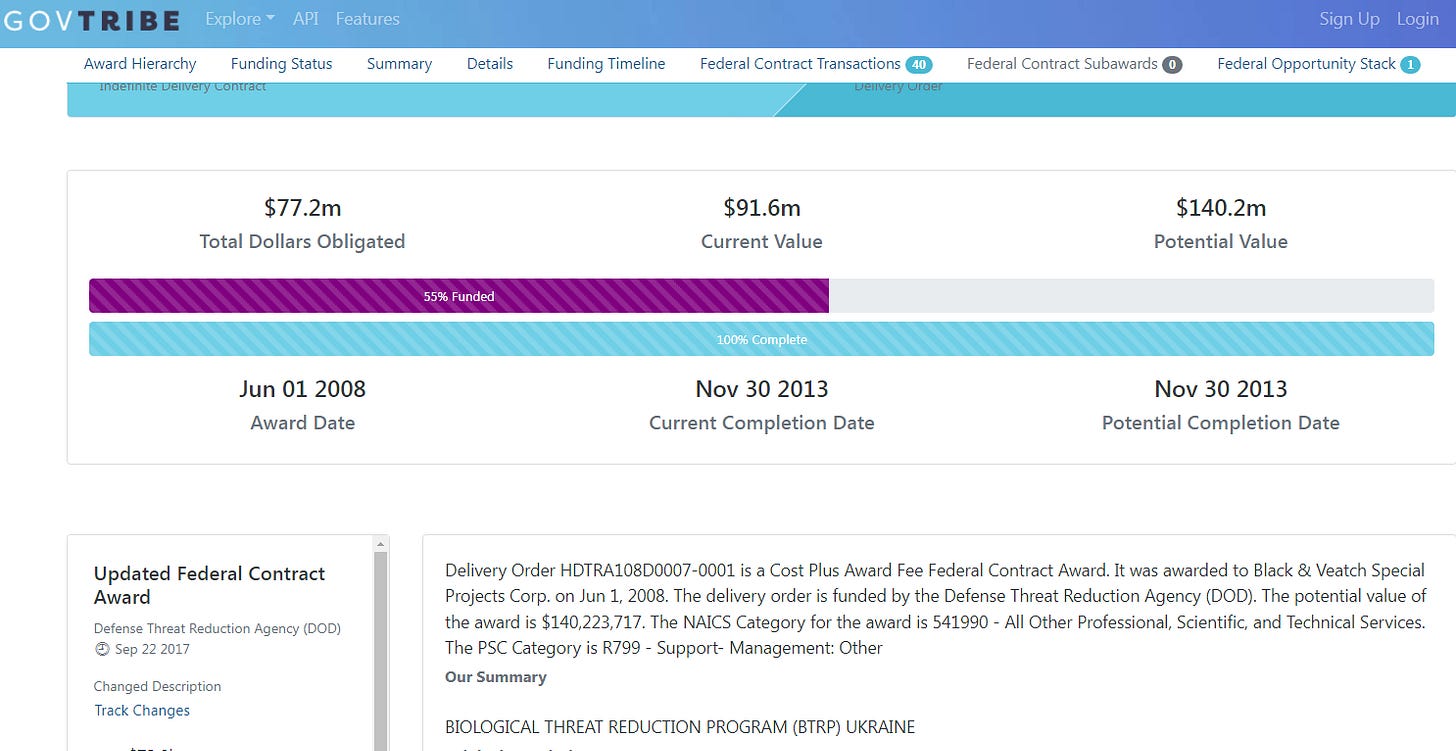Screen dimensions: 1456x751
Task: Click the Sign Up link
Action: (x=1349, y=18)
